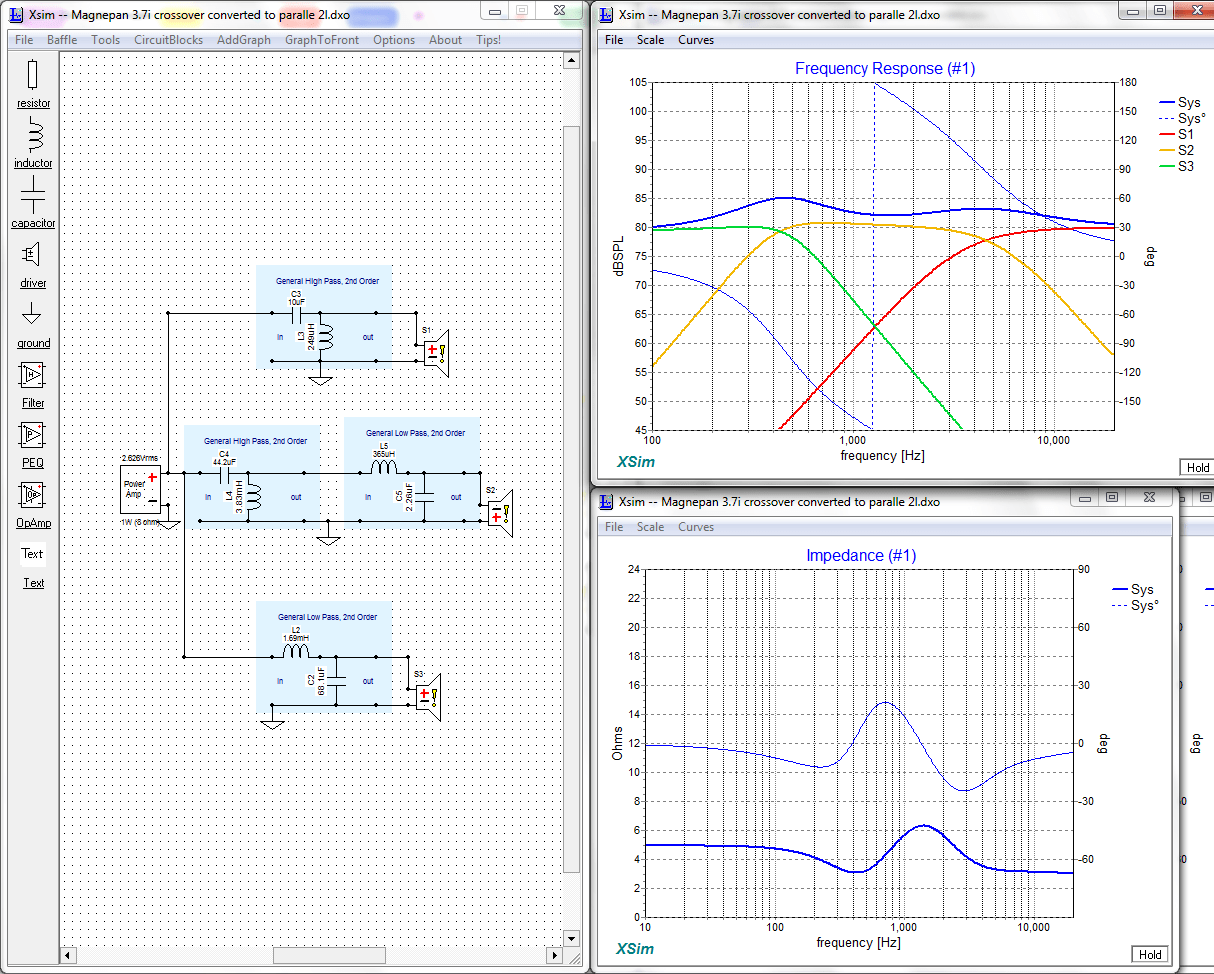1214x974 pixels.
Task: Click the red S1 legend swatch
Action: pos(1166,134)
